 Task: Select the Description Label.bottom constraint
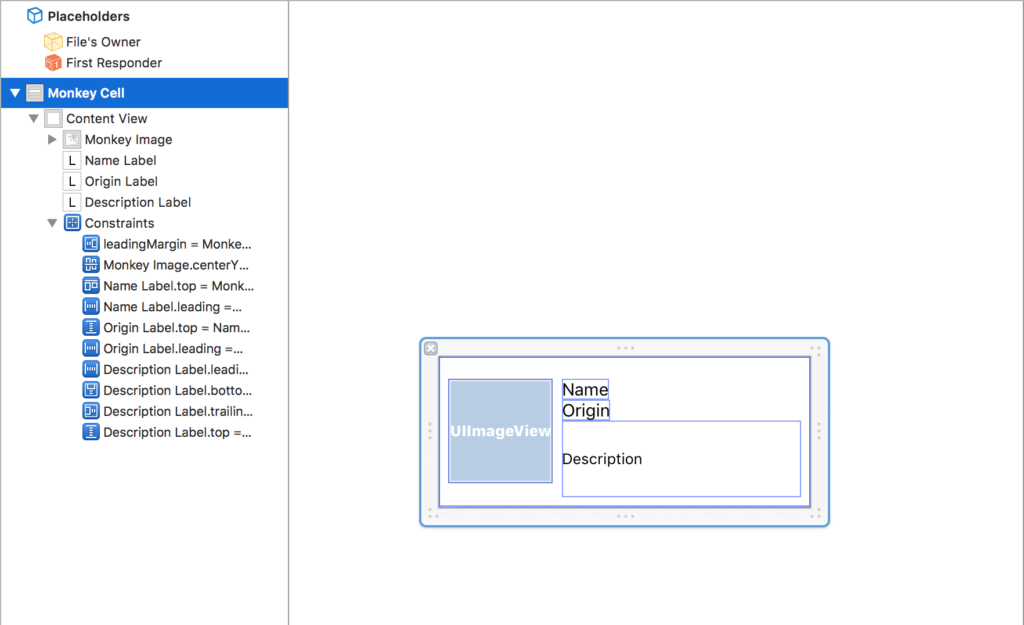(x=177, y=391)
